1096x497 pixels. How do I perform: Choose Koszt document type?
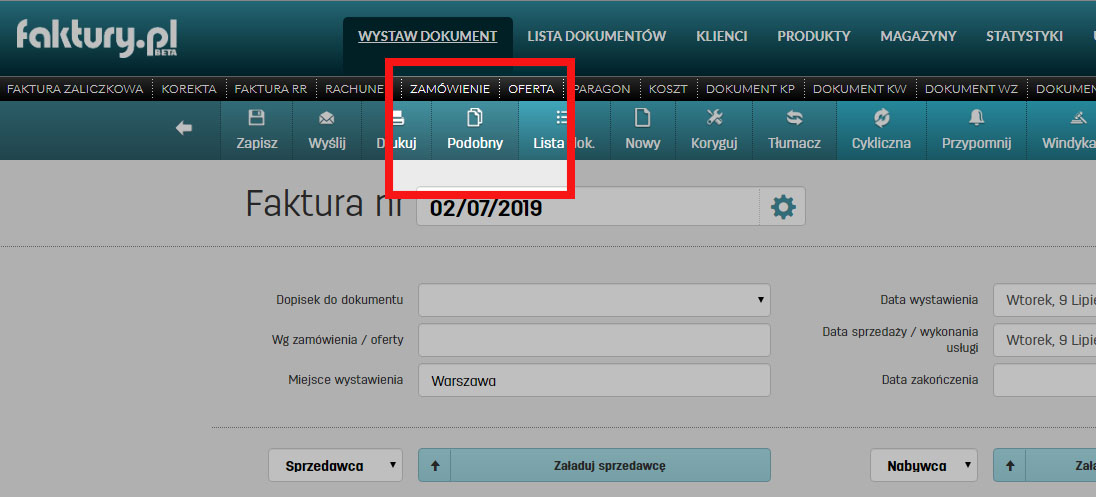(668, 89)
